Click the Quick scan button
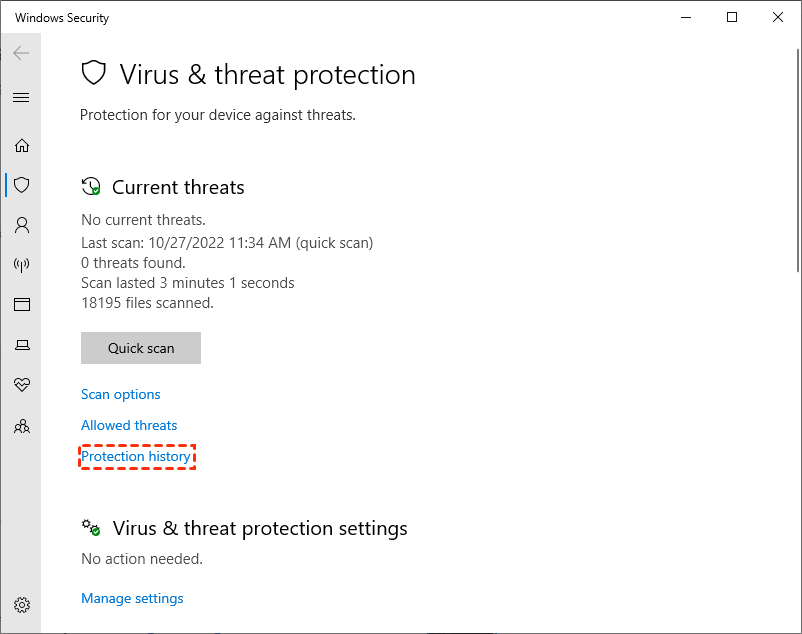The width and height of the screenshot is (802, 634). point(141,348)
